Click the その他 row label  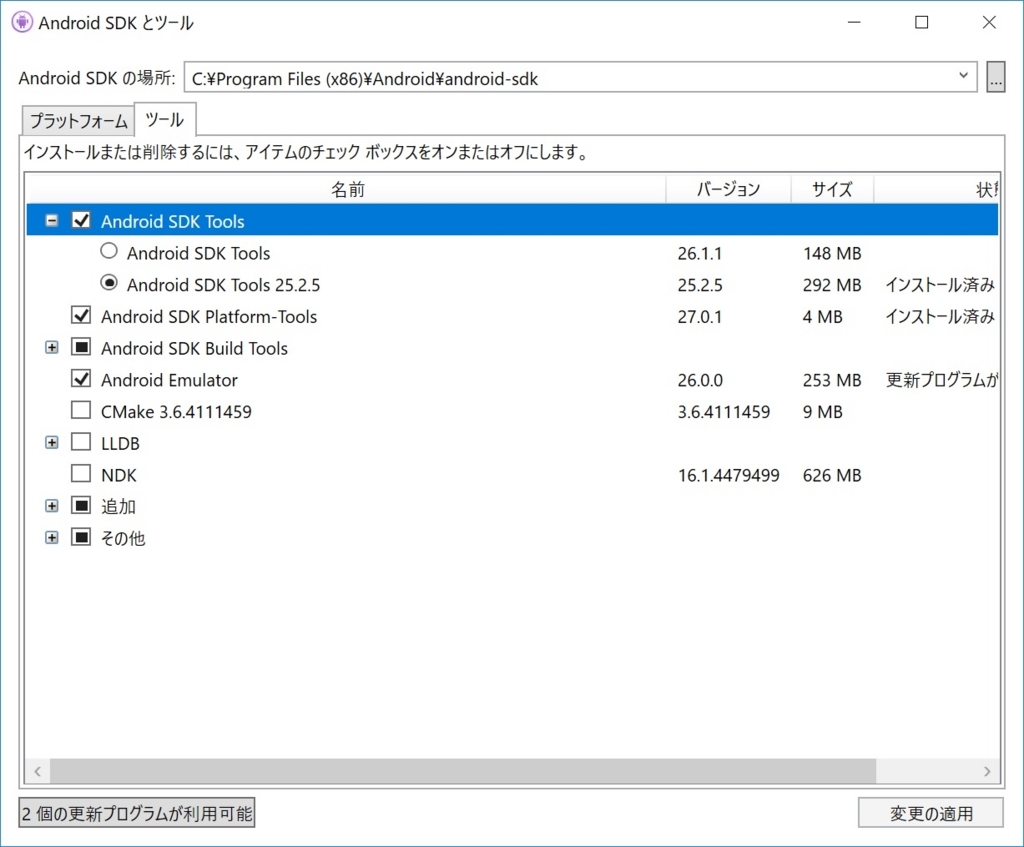click(123, 539)
